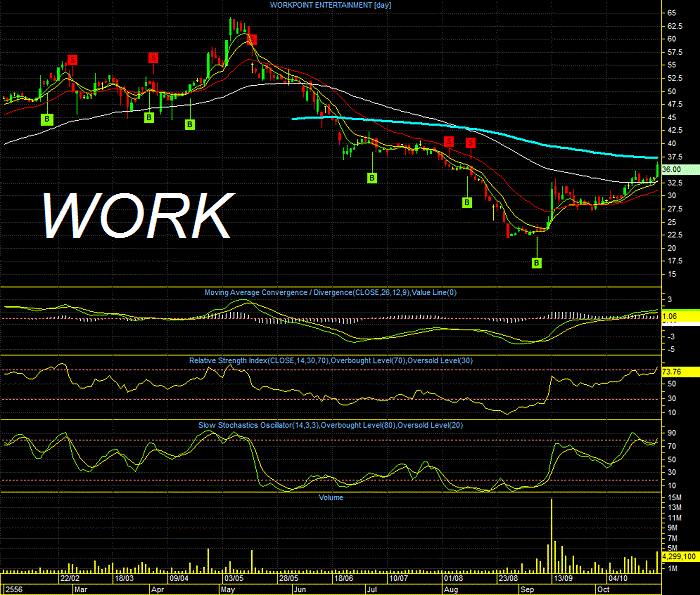
Task: Click the tallest volume bar near 13/09
Action: pyautogui.click(x=552, y=536)
